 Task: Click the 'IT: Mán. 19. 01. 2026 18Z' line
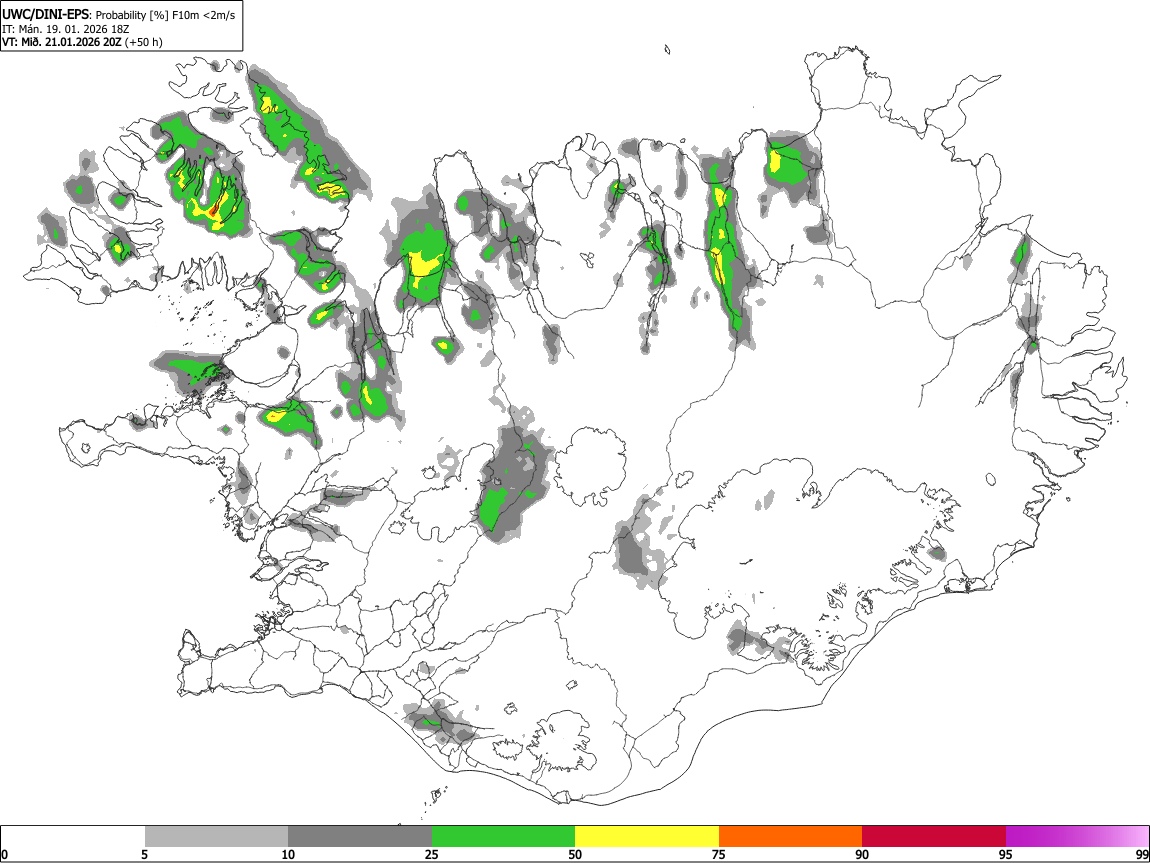click(x=66, y=29)
